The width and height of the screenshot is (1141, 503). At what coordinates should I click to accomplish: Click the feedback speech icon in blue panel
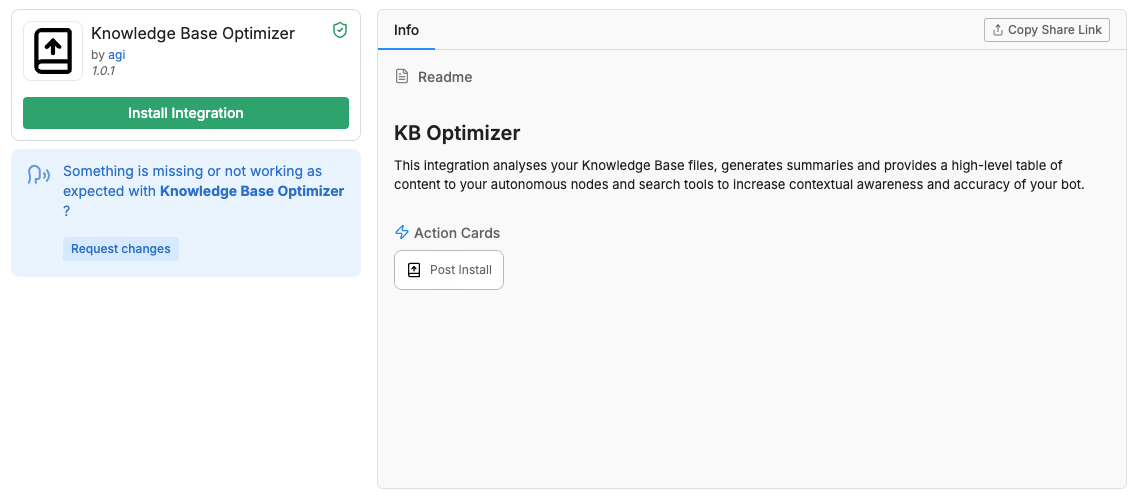[39, 174]
